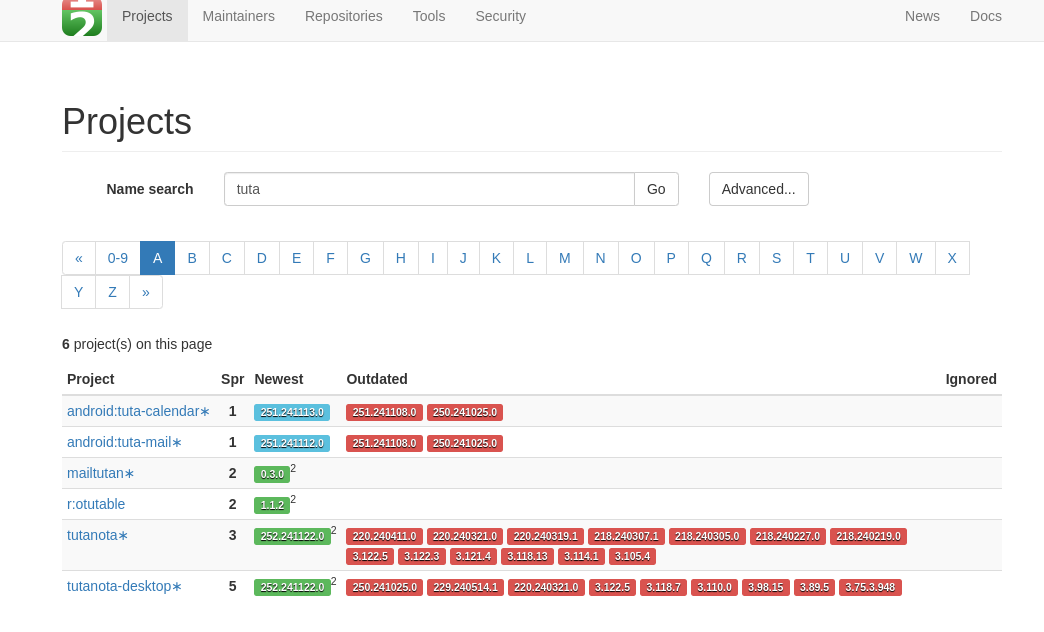
Task: Click outdated 220.240411.0 badge for tutanota
Action: (384, 536)
